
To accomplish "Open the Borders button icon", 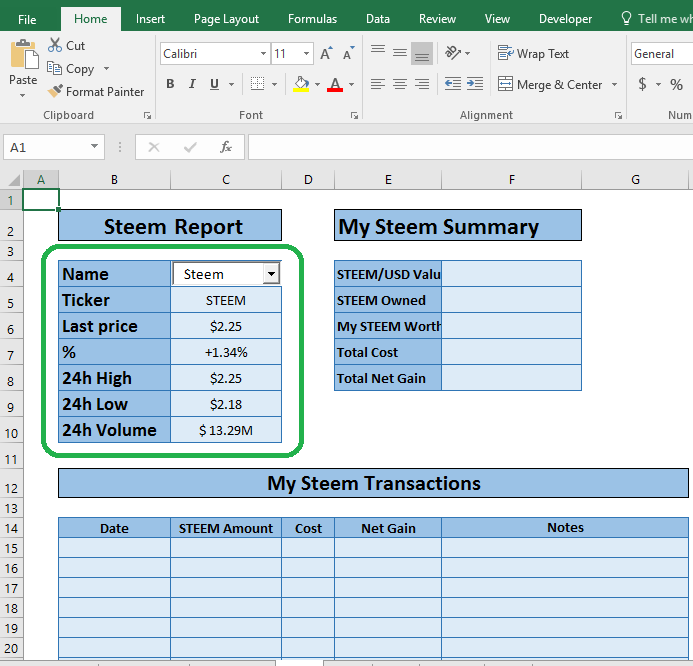I will coord(257,84).
